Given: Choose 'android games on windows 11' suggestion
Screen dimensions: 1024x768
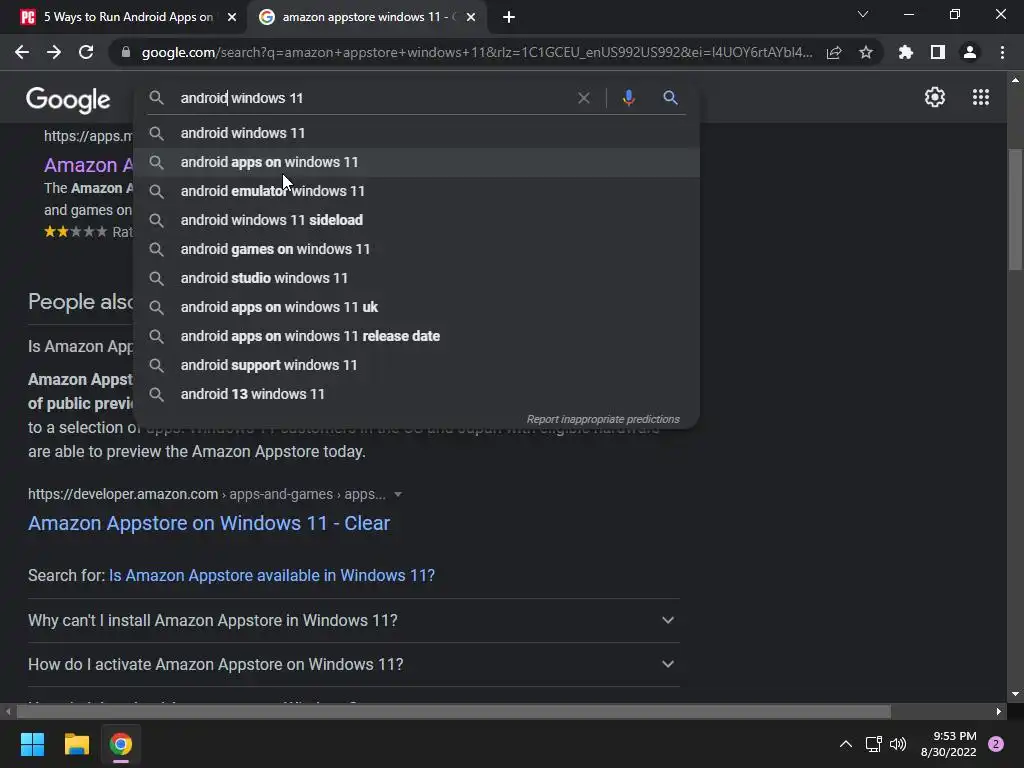Looking at the screenshot, I should (417, 249).
